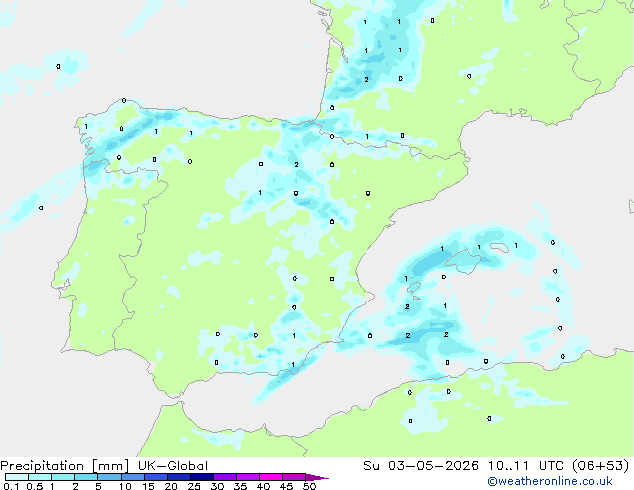Click the 20–25 mm dark blue legend swatch
This screenshot has width=634, height=490.
click(178, 477)
